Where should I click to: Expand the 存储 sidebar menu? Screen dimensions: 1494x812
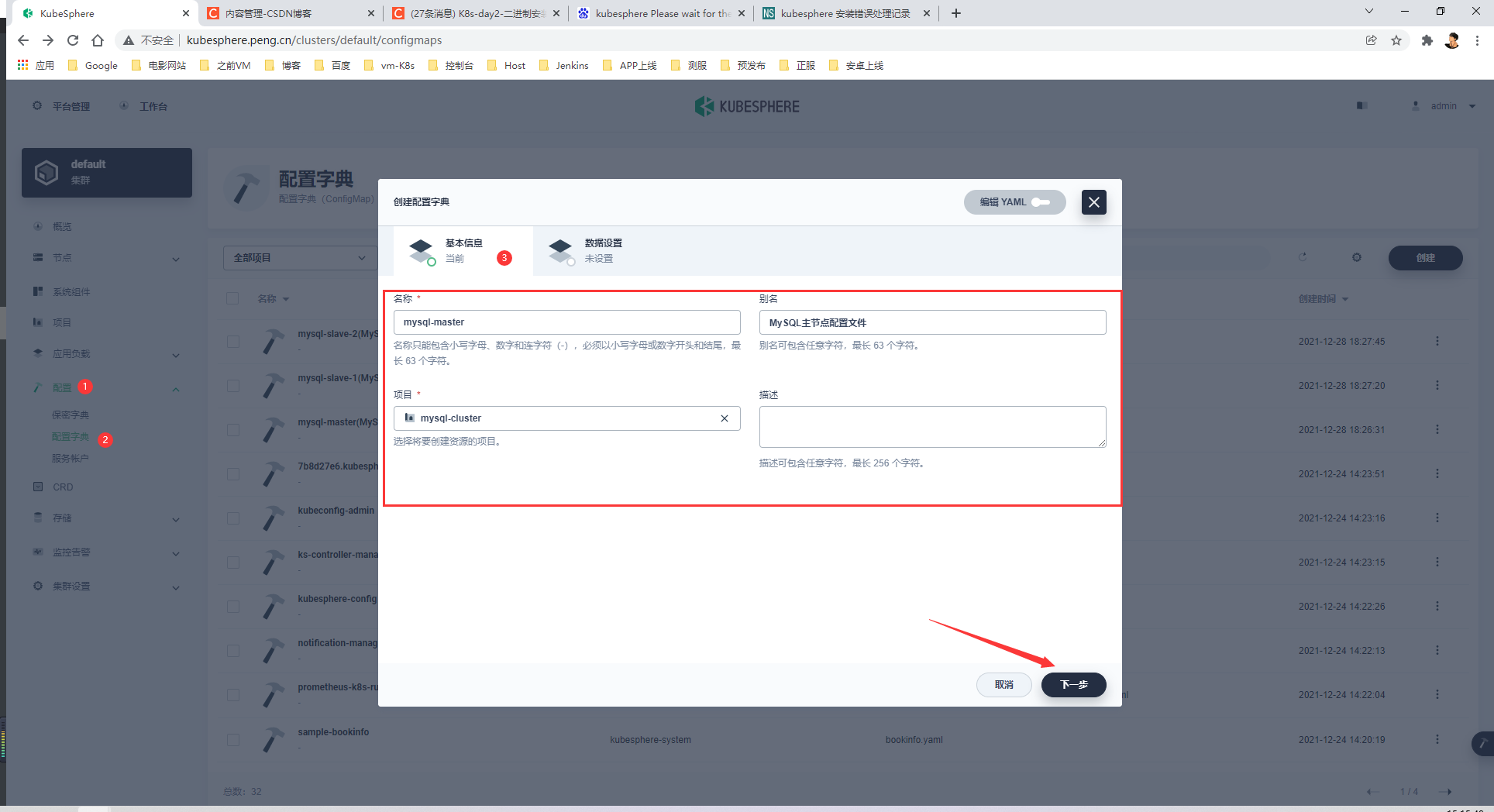pos(107,518)
